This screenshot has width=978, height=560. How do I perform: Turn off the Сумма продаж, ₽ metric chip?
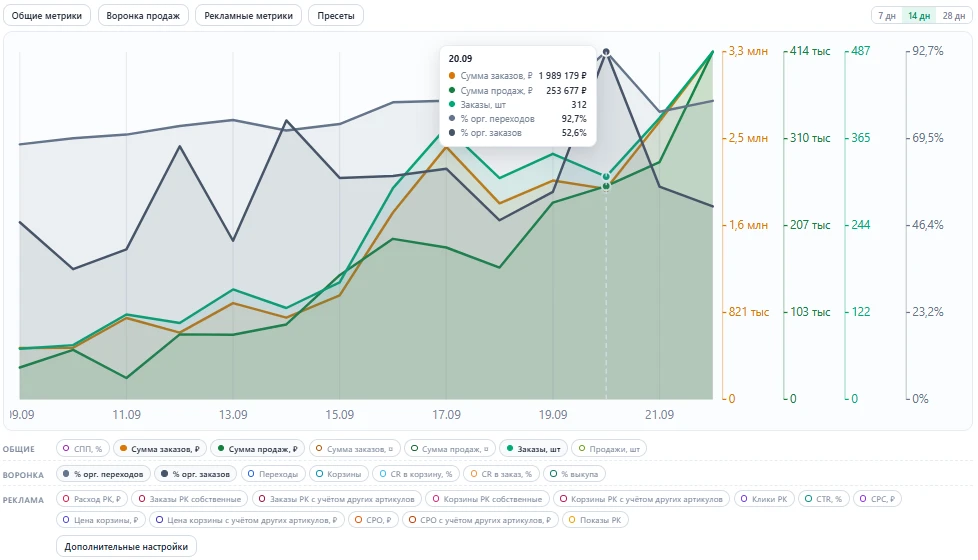257,448
